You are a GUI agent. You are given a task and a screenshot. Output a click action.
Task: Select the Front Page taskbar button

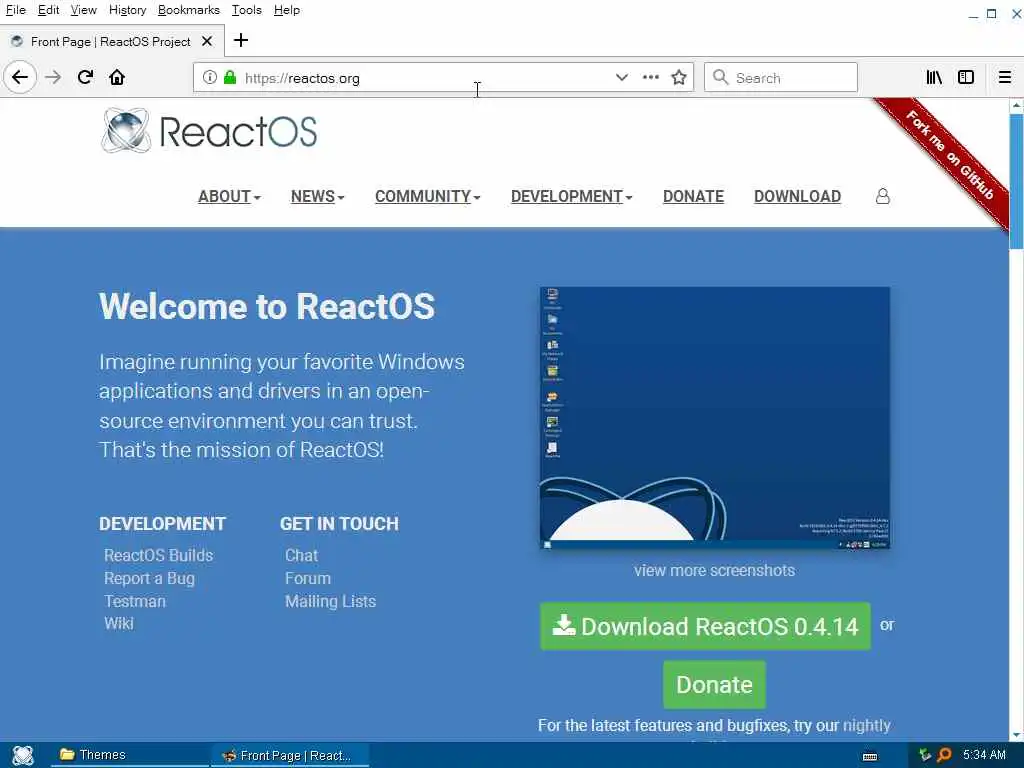click(290, 756)
